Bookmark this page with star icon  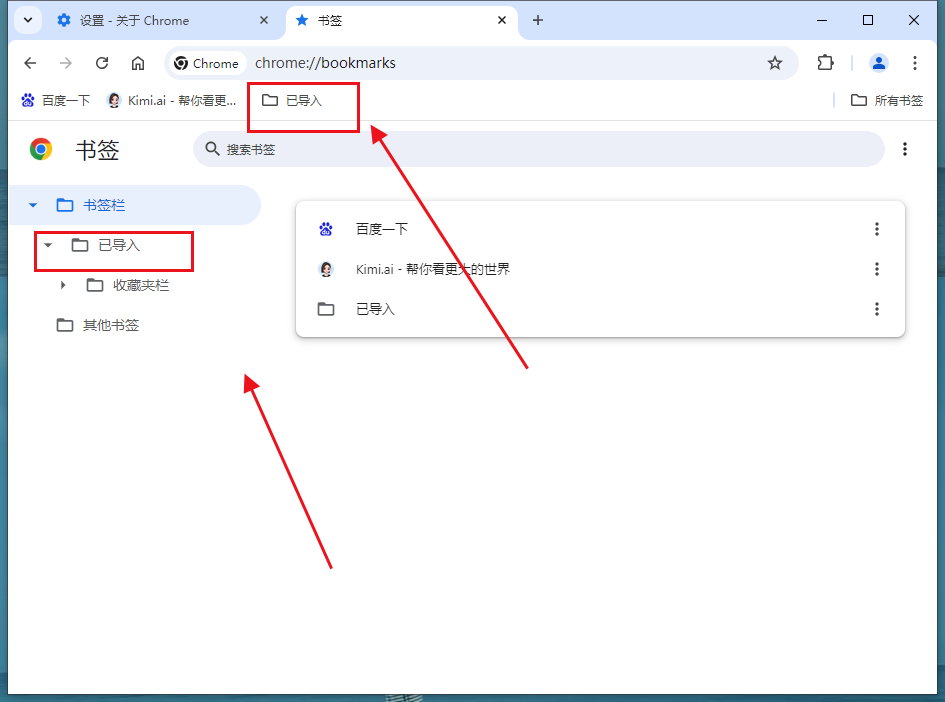(x=774, y=63)
